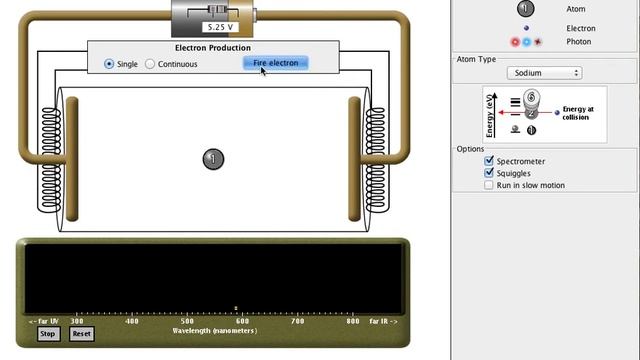
Task: Click the Atom legend icon
Action: tap(526, 9)
